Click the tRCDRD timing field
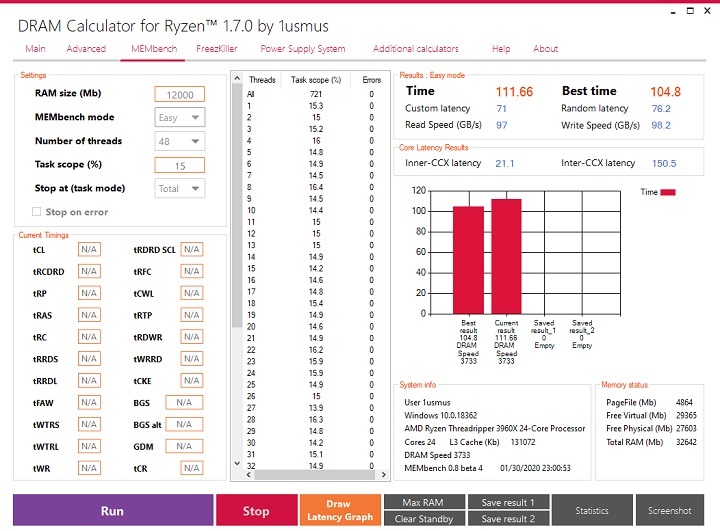Image resolution: width=720 pixels, height=531 pixels. point(89,271)
